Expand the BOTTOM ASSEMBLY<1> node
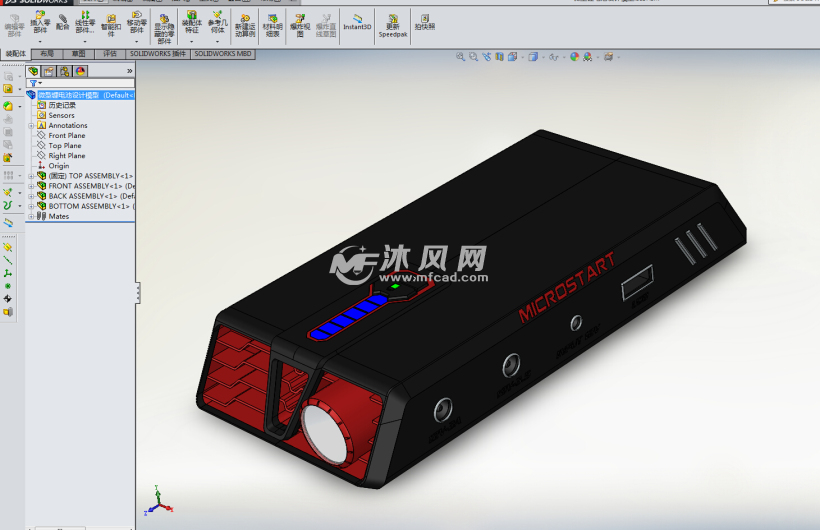Screen dimensions: 820x530 [31, 206]
